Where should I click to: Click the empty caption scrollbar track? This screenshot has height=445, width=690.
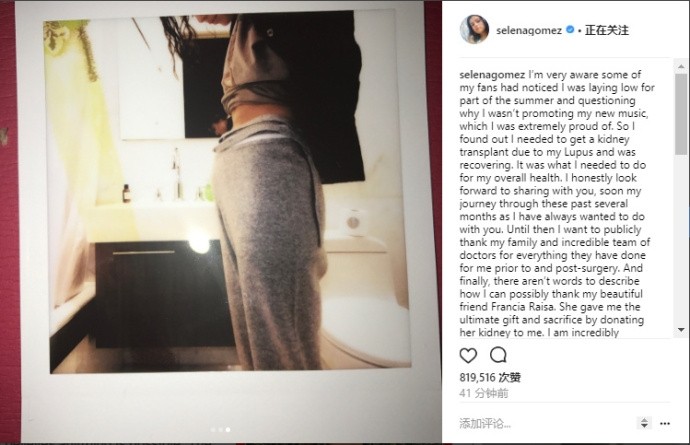[681, 240]
